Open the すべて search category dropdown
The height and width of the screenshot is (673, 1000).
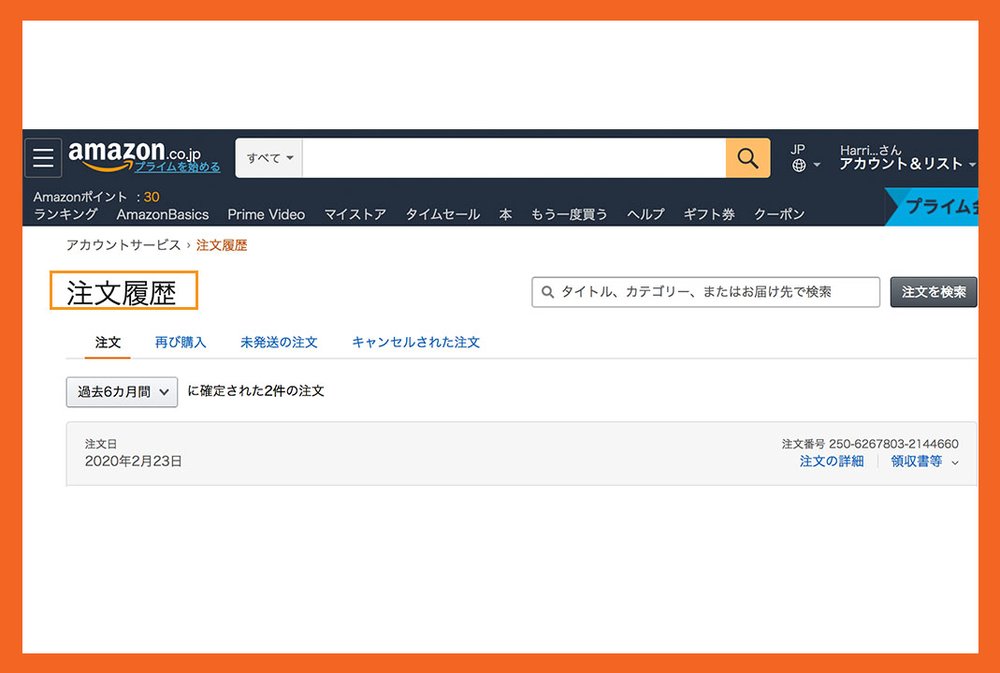click(270, 158)
